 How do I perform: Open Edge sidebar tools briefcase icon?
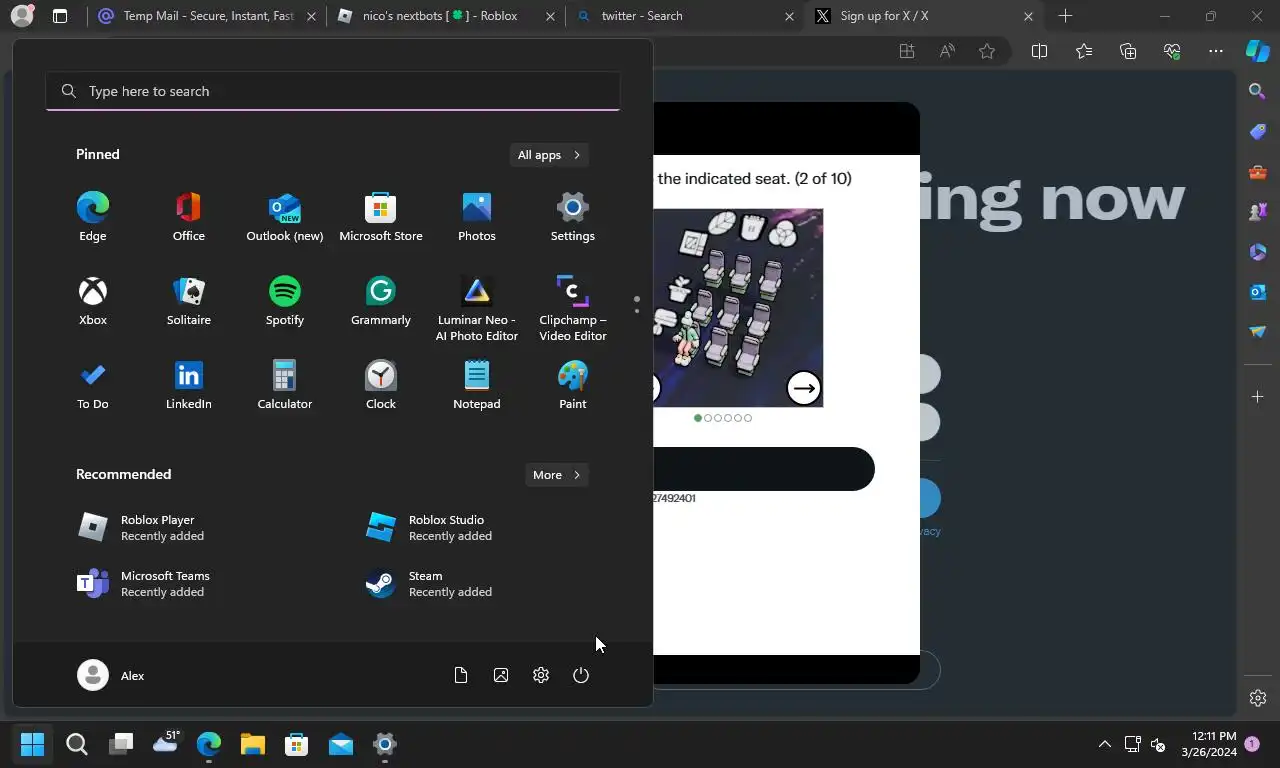coord(1258,172)
